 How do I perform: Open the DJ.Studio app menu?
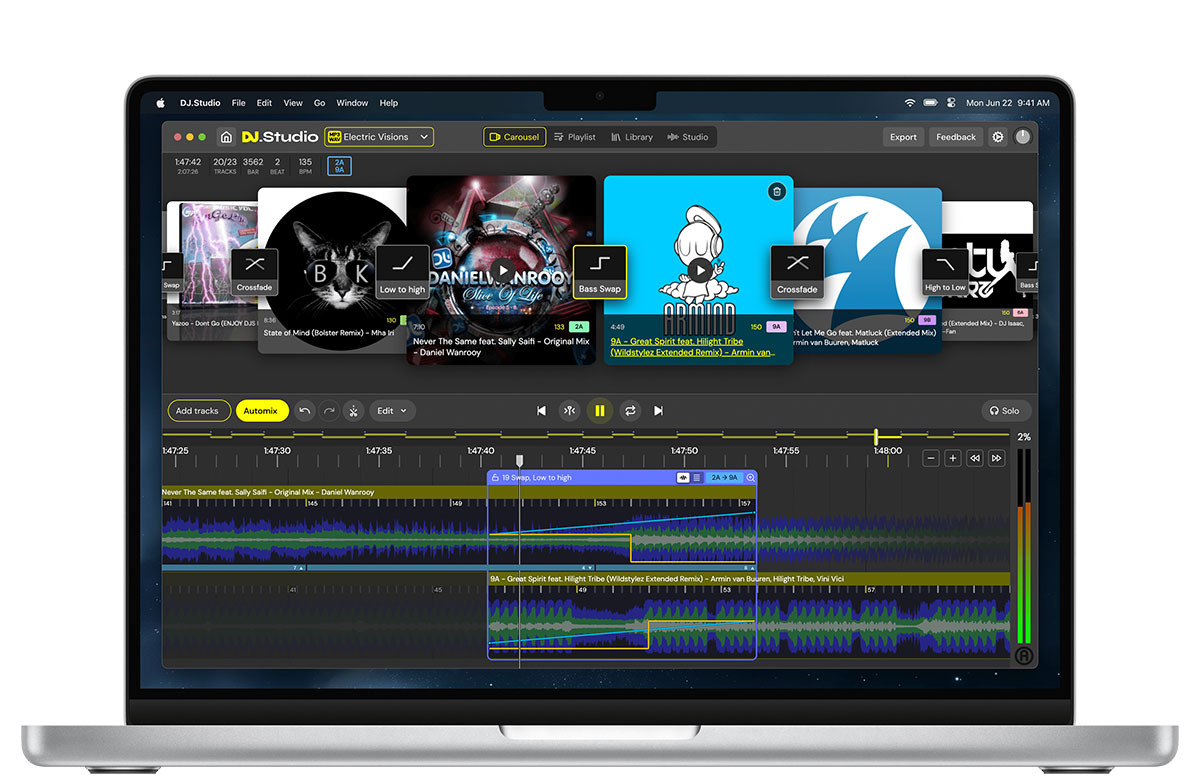199,103
